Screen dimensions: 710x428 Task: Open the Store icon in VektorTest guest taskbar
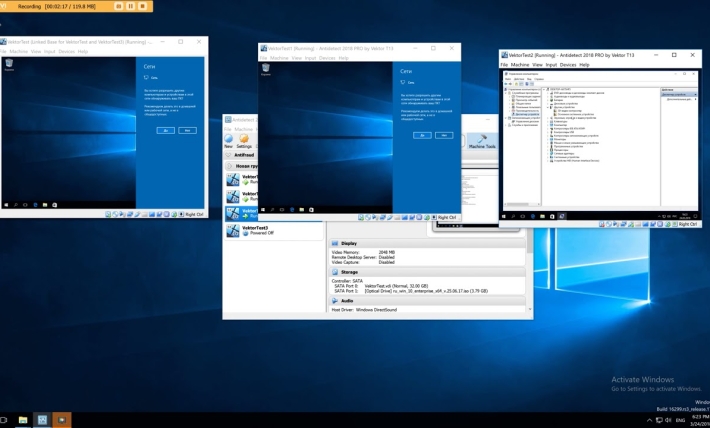tap(55, 205)
